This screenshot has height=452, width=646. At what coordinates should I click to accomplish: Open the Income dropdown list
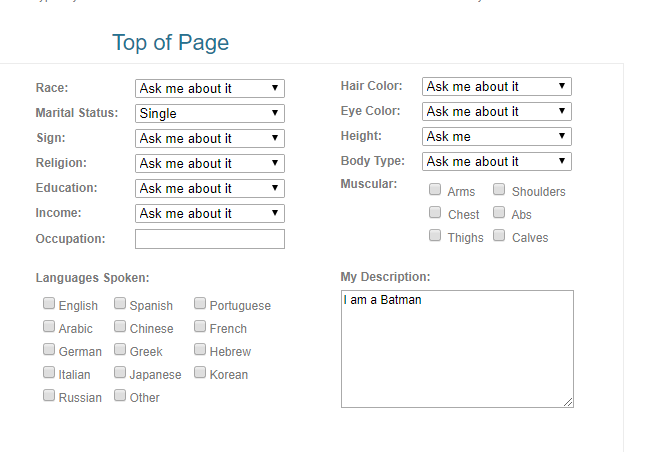pyautogui.click(x=209, y=213)
